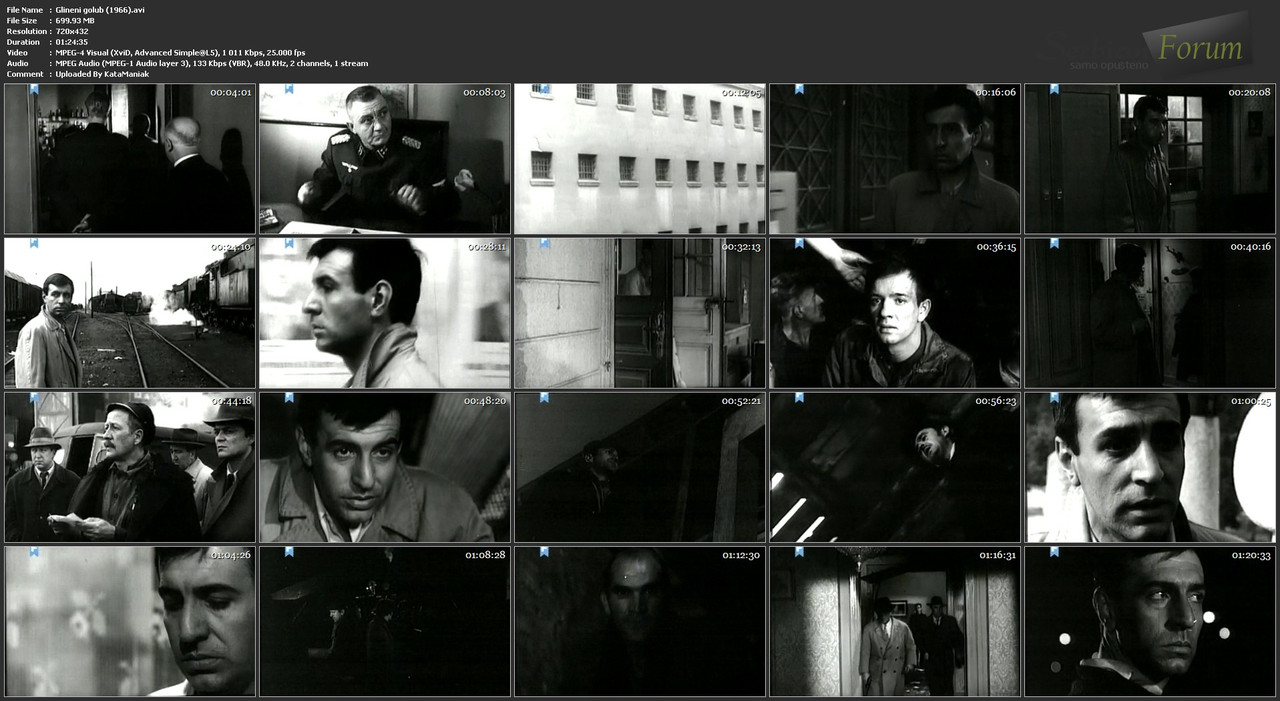Open the profile close-up frame at 00:28:11
Screen dimensions: 1280x701
pos(385,313)
